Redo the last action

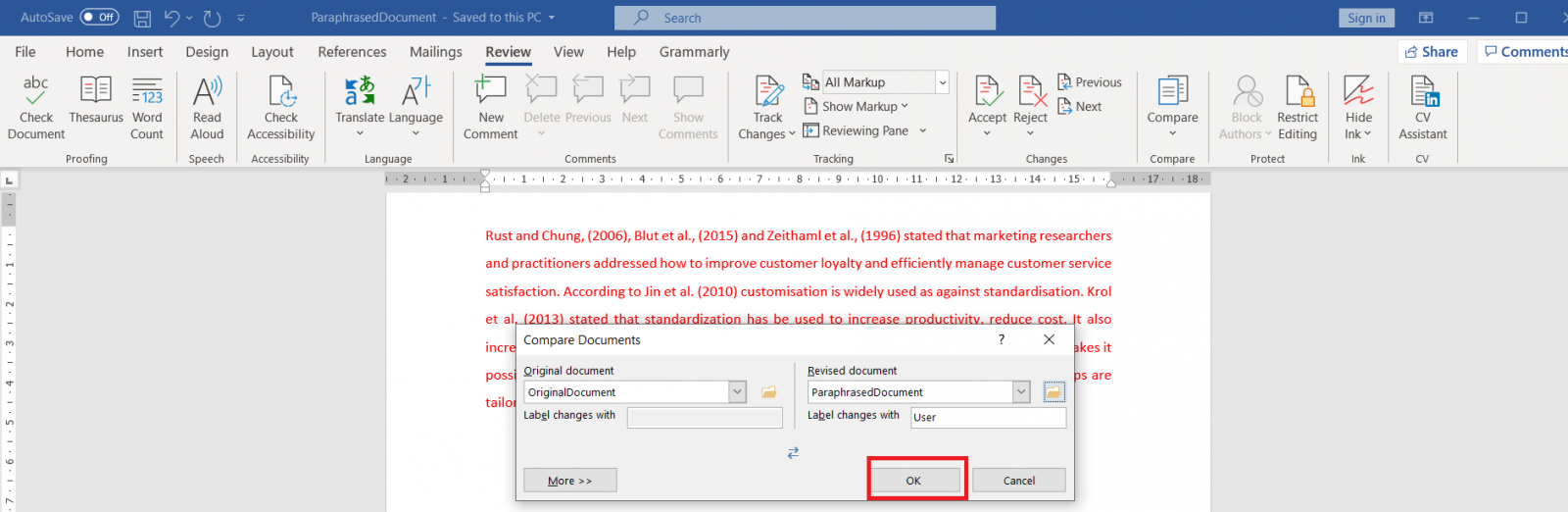212,18
